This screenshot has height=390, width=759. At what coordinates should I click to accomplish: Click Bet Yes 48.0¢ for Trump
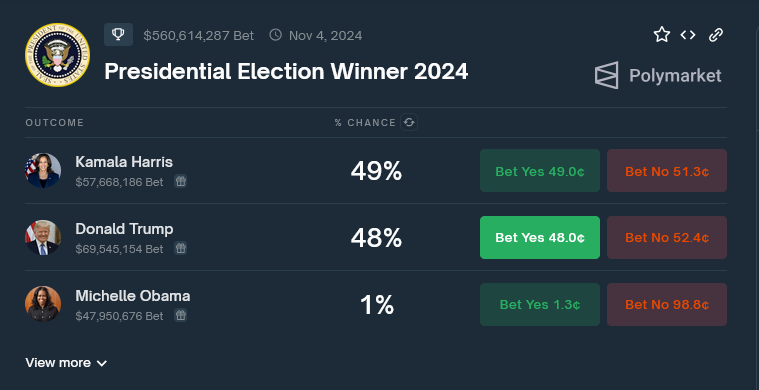[x=540, y=238]
